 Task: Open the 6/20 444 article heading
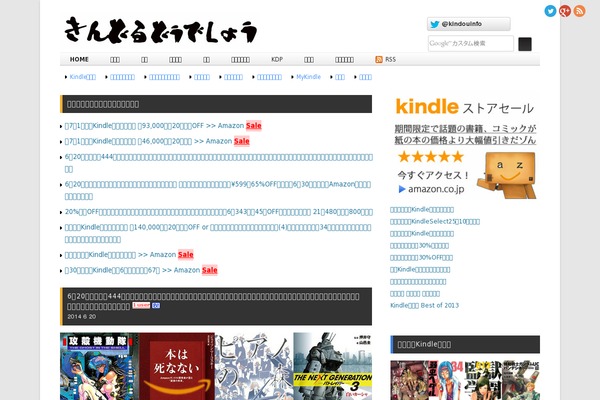coord(213,301)
